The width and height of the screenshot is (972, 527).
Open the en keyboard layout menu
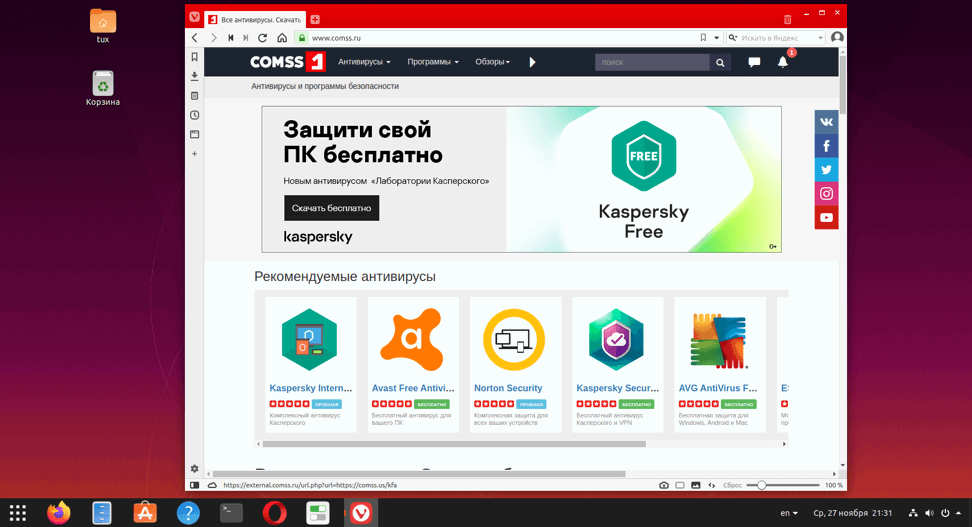click(789, 513)
